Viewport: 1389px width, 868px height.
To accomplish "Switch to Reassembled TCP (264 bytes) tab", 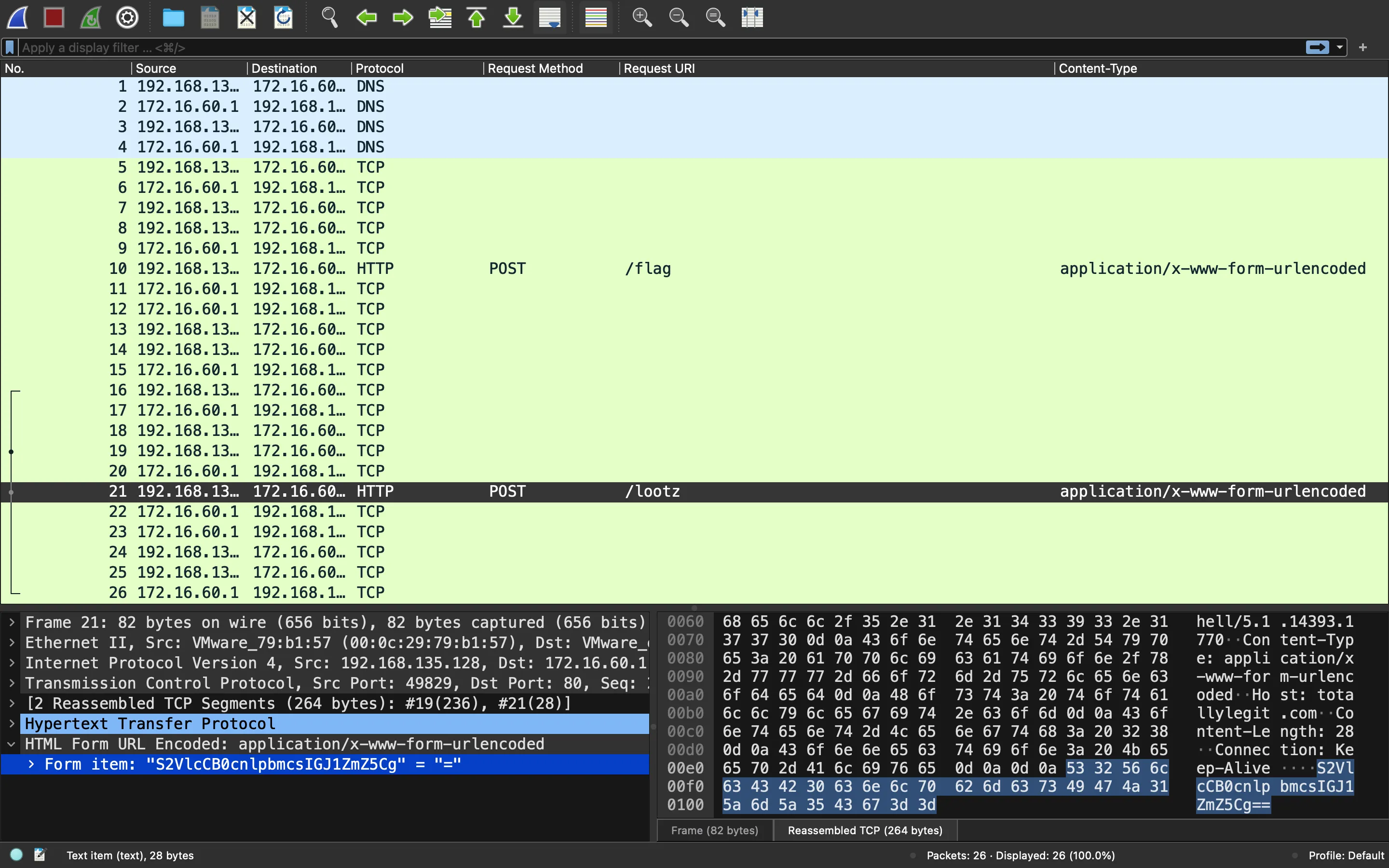I will [865, 831].
